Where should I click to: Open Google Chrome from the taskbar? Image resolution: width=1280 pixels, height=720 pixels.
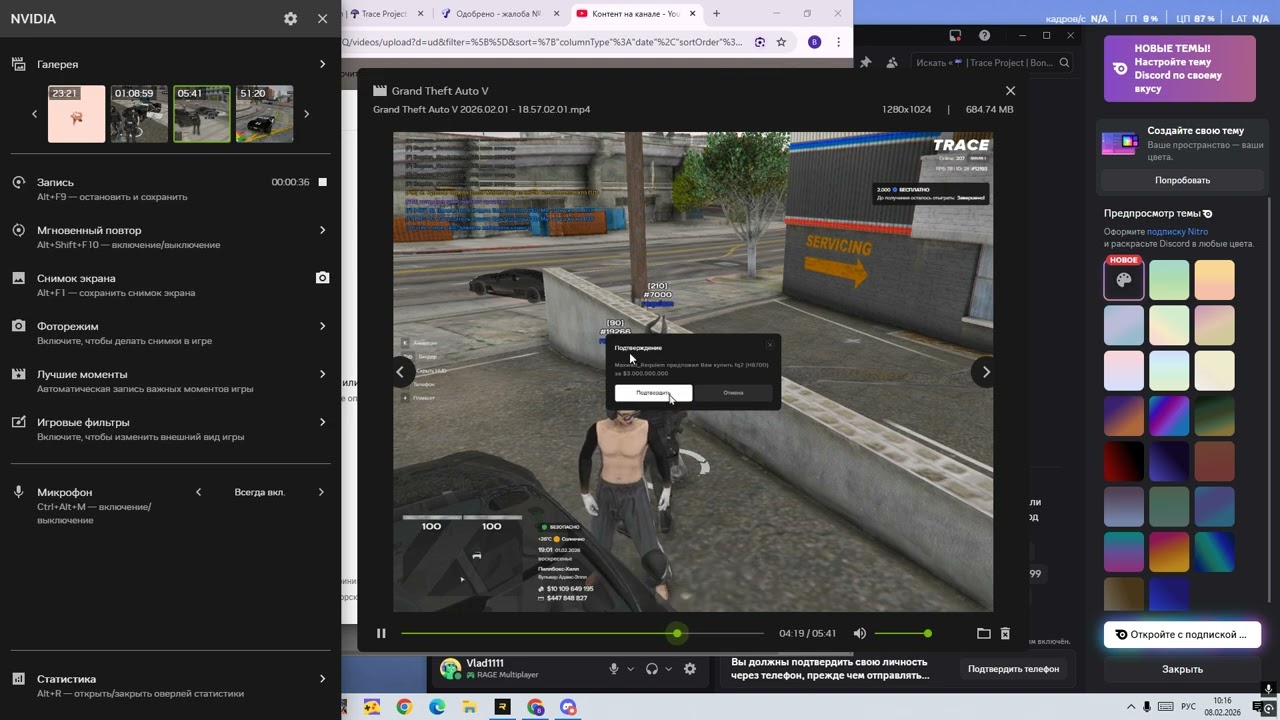[404, 707]
